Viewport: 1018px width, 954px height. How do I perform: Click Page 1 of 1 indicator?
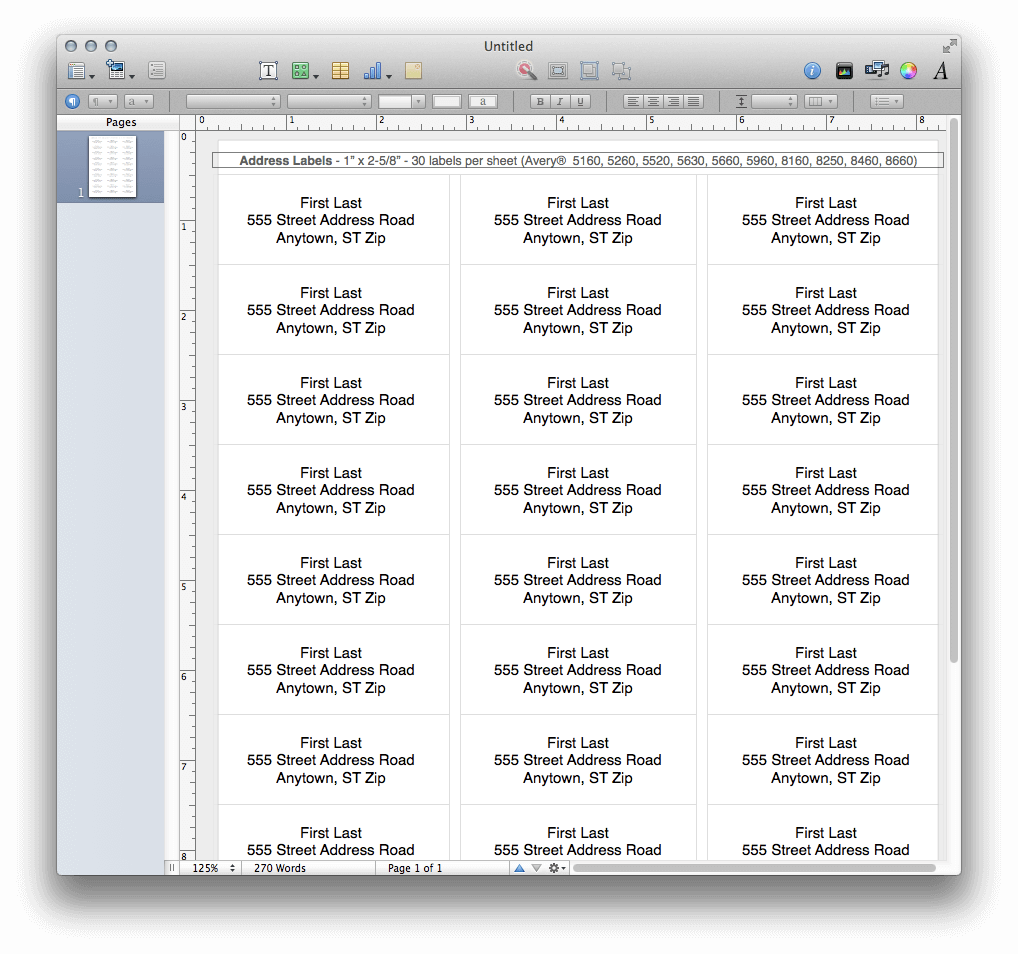point(415,868)
